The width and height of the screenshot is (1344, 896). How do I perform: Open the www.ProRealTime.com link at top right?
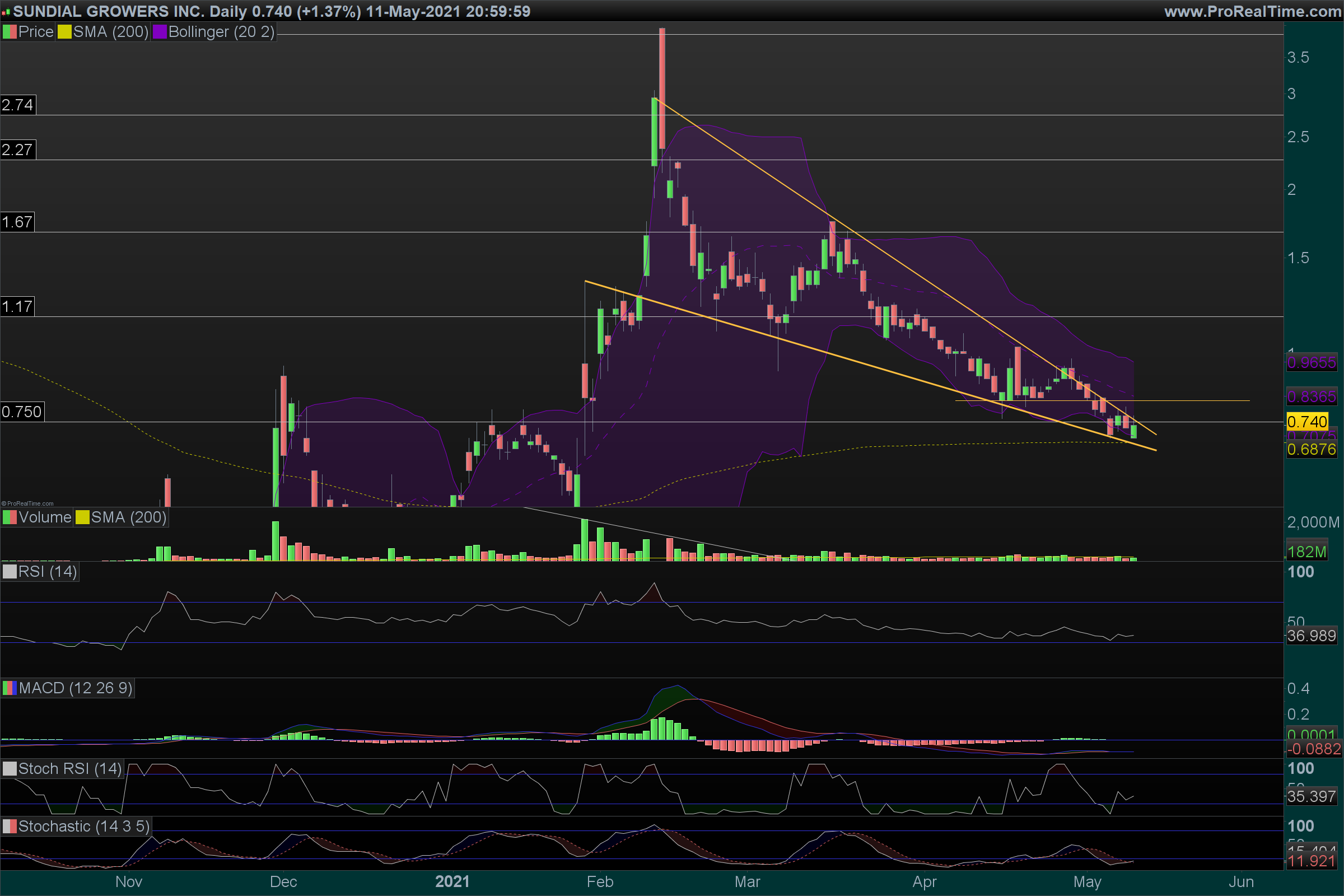point(1252,11)
